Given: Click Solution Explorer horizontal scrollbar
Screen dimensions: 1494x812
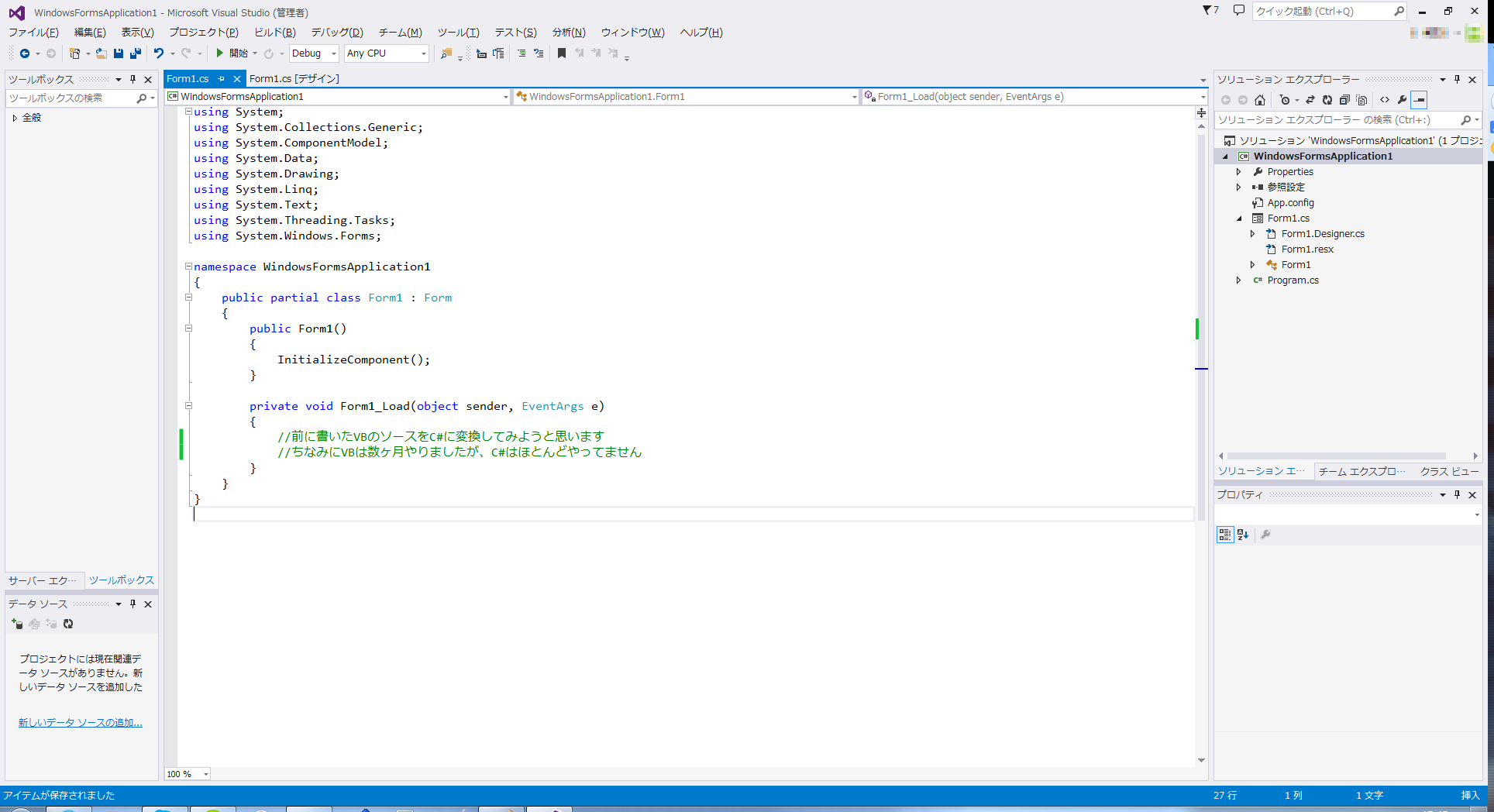Looking at the screenshot, I should tap(1336, 456).
